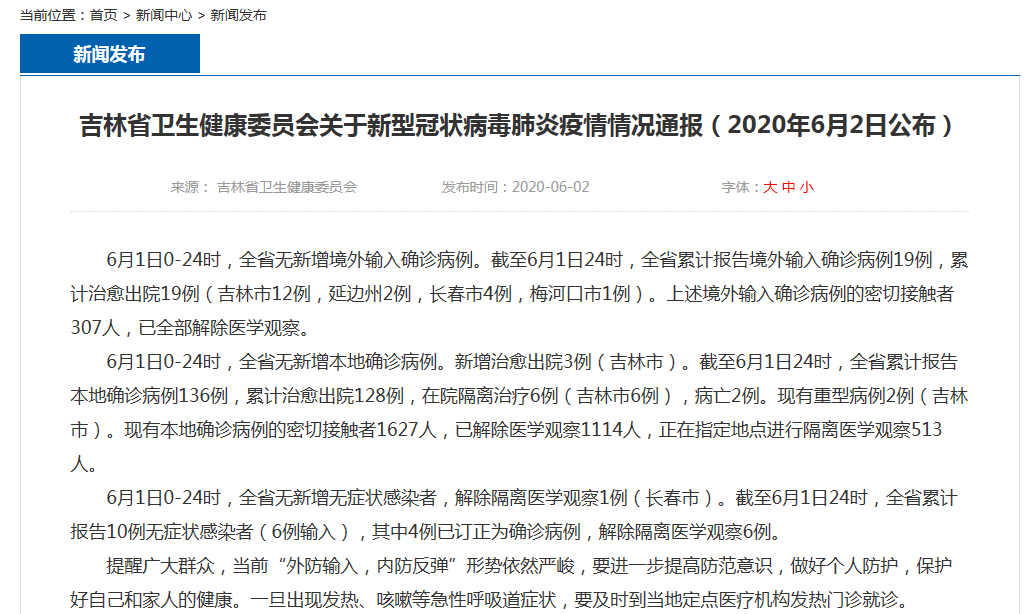Click the reminder paragraph starting with 提醒广大群众
Screen dimensions: 1035x614
click(x=518, y=583)
